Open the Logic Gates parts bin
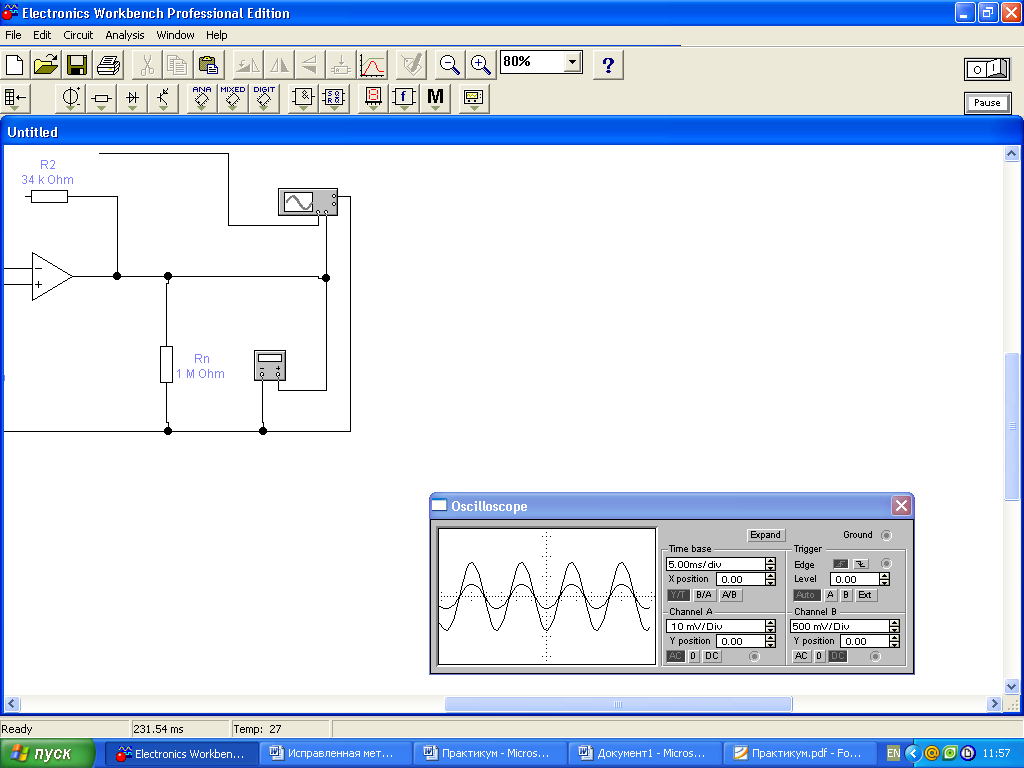 (304, 98)
